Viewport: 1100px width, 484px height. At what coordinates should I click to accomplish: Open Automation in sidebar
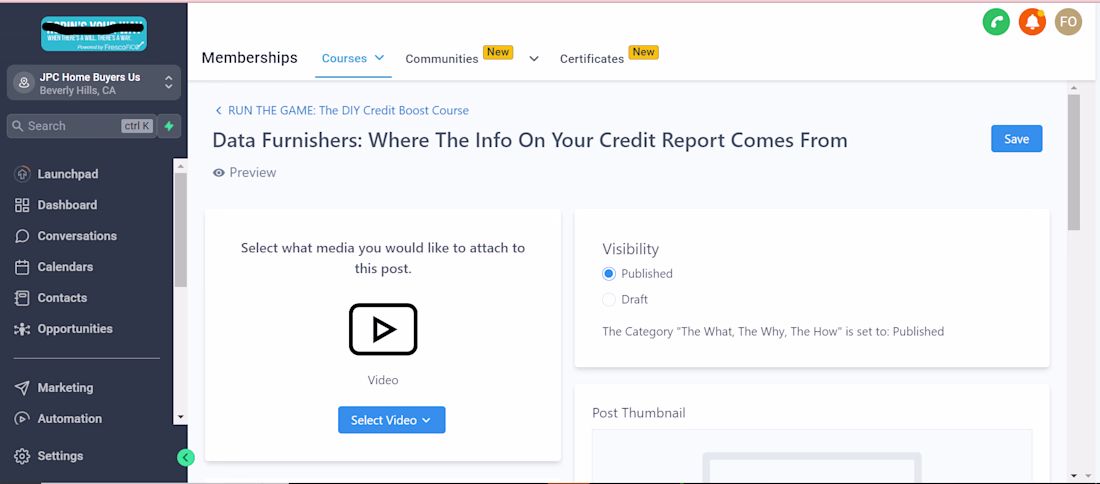(69, 418)
